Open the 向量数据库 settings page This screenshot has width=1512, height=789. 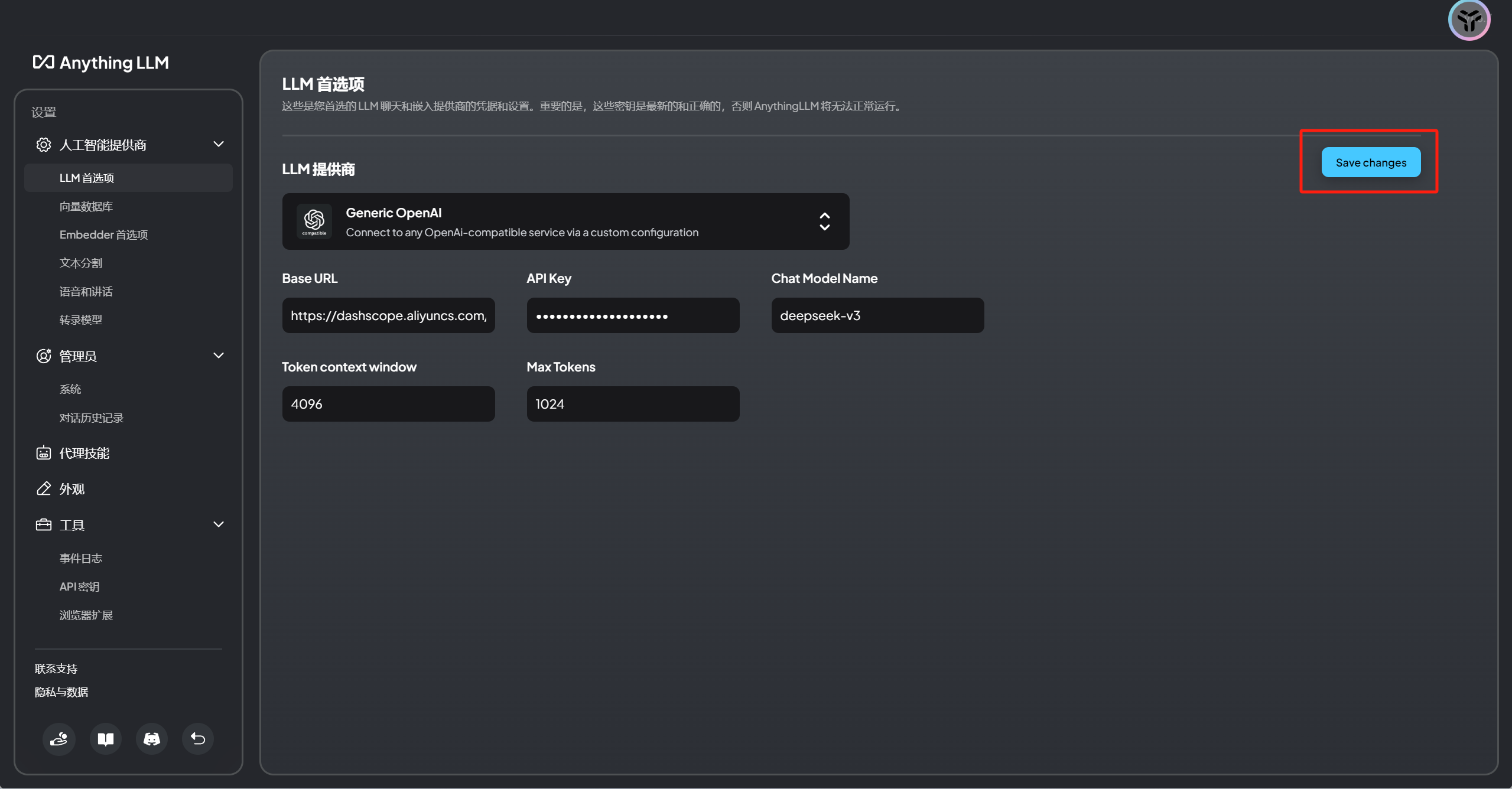86,207
